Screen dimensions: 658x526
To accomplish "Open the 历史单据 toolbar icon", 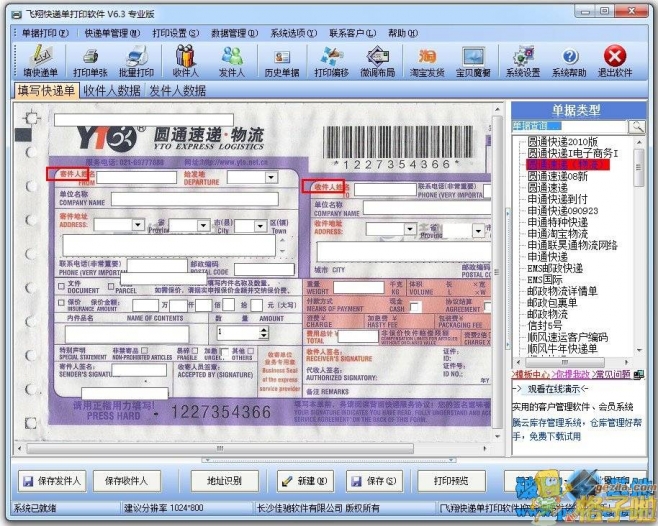I will coord(282,61).
